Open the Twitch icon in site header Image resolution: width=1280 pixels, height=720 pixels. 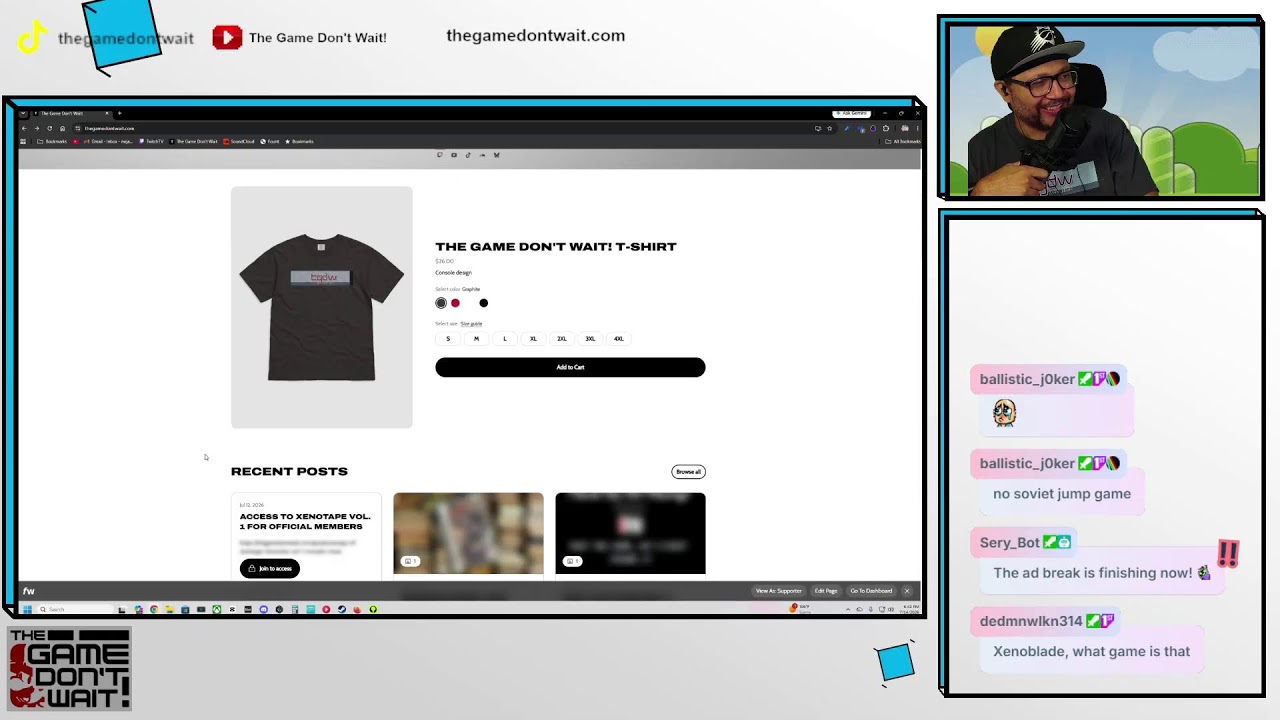439,155
